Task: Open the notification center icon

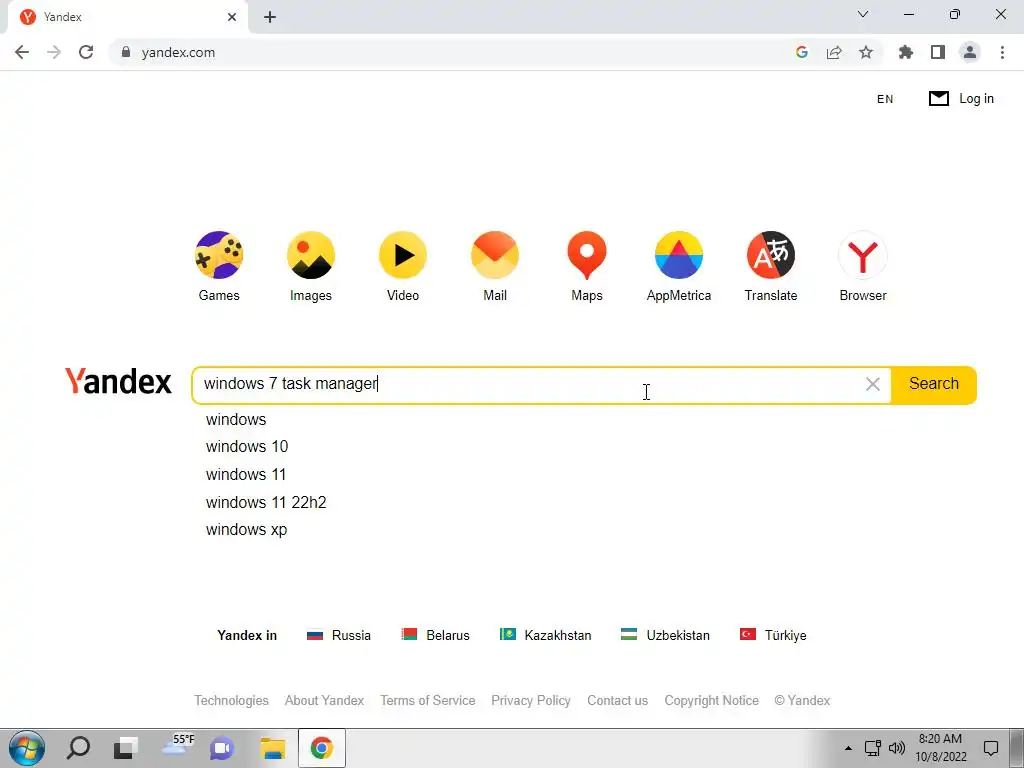Action: [x=991, y=748]
